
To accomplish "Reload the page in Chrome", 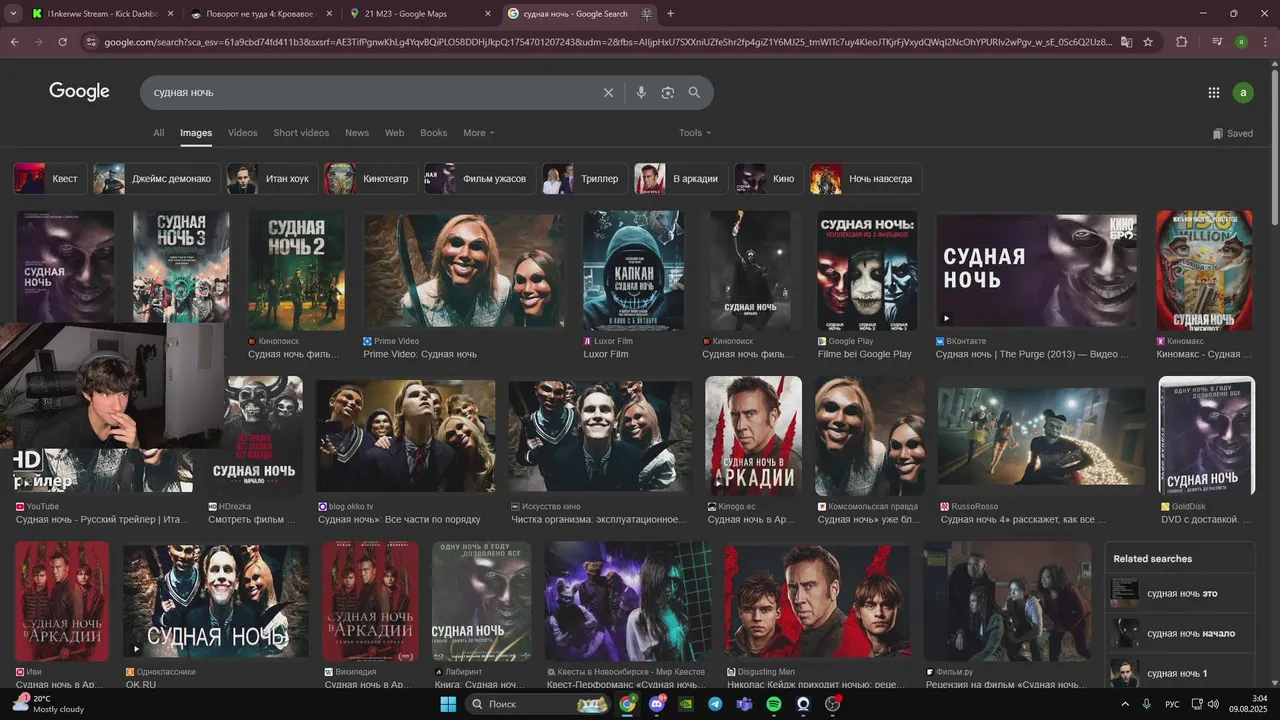I will tap(62, 42).
